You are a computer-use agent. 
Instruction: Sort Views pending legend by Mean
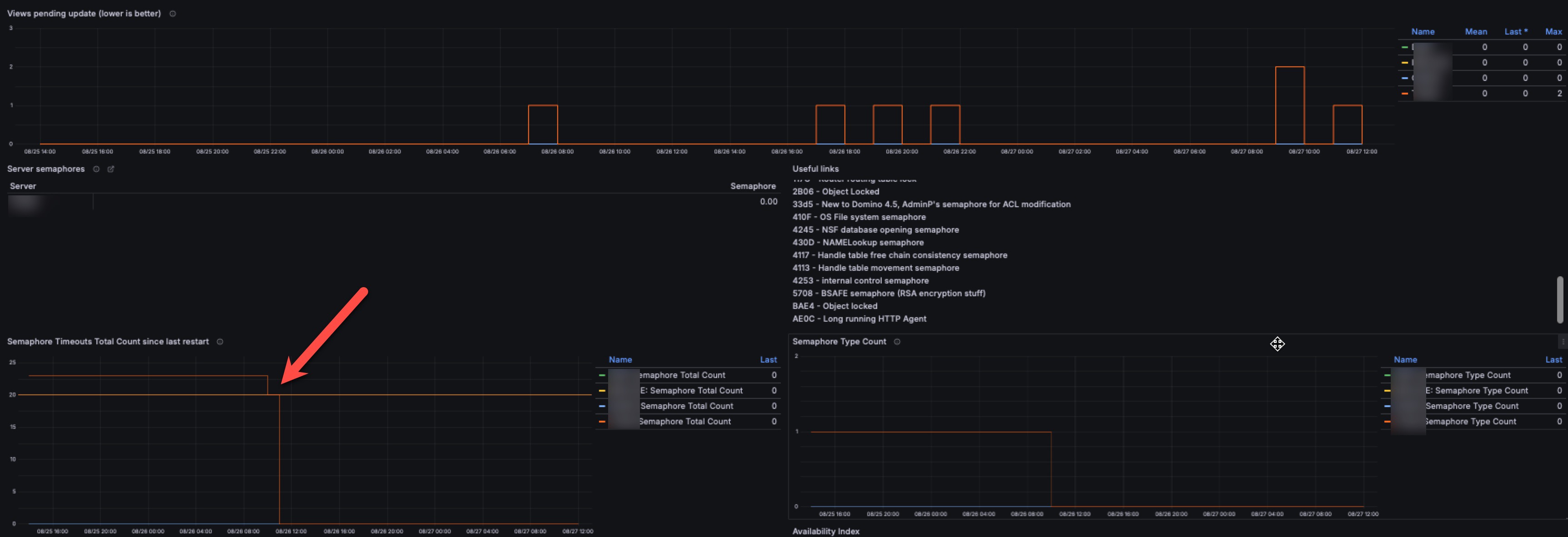(x=1475, y=32)
